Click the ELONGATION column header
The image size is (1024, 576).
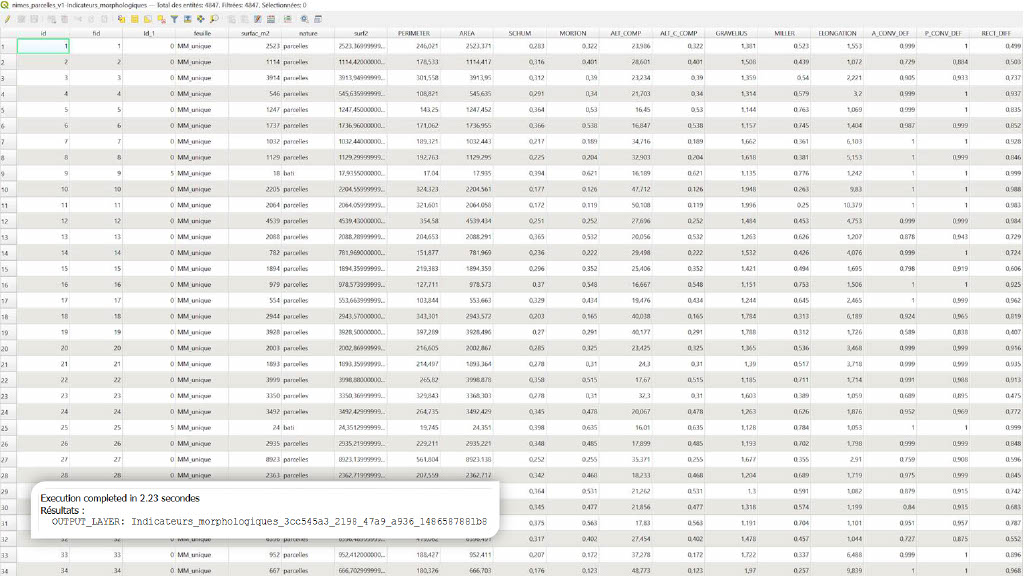click(837, 33)
